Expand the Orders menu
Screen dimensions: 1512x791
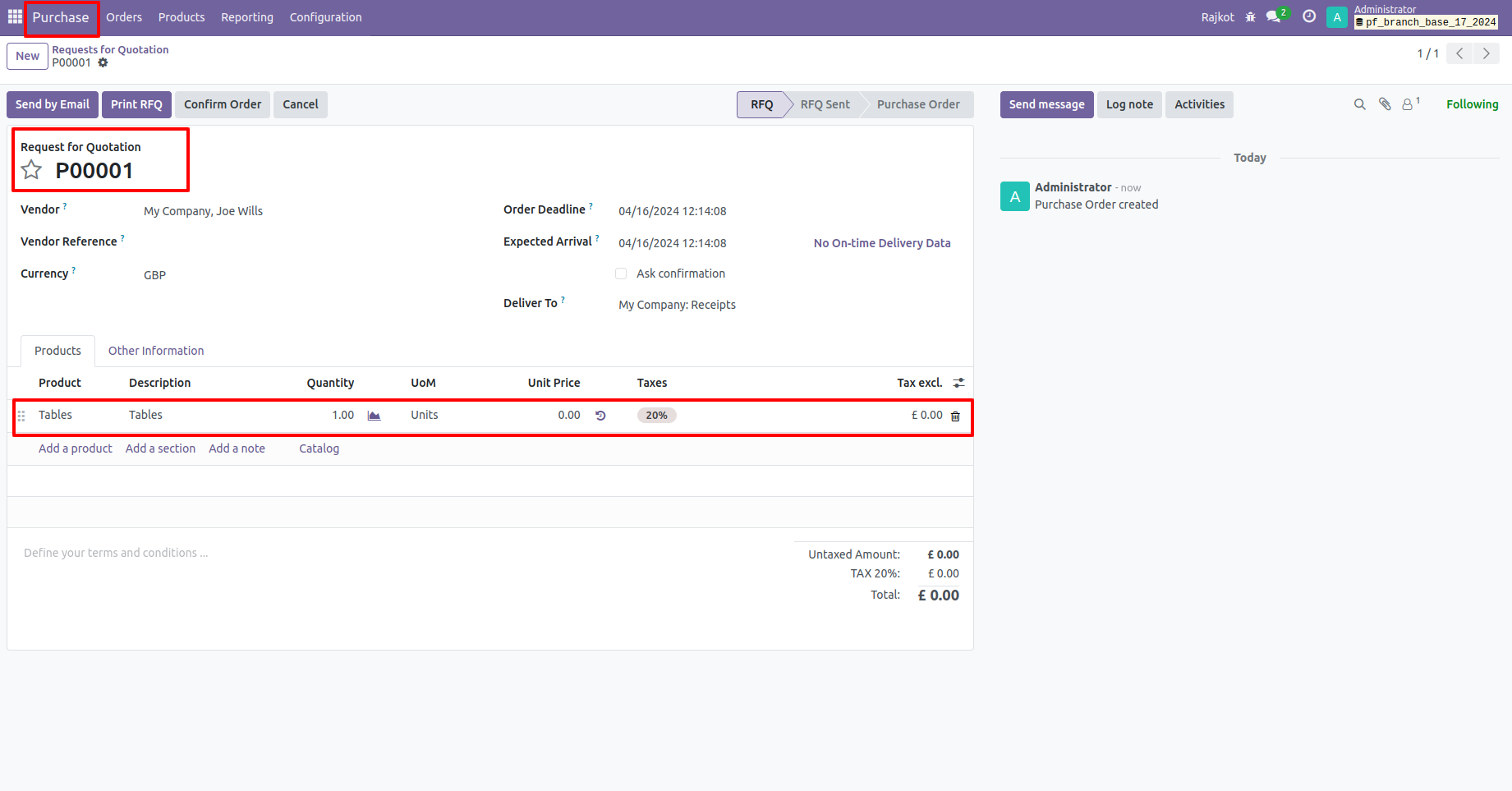coord(123,16)
